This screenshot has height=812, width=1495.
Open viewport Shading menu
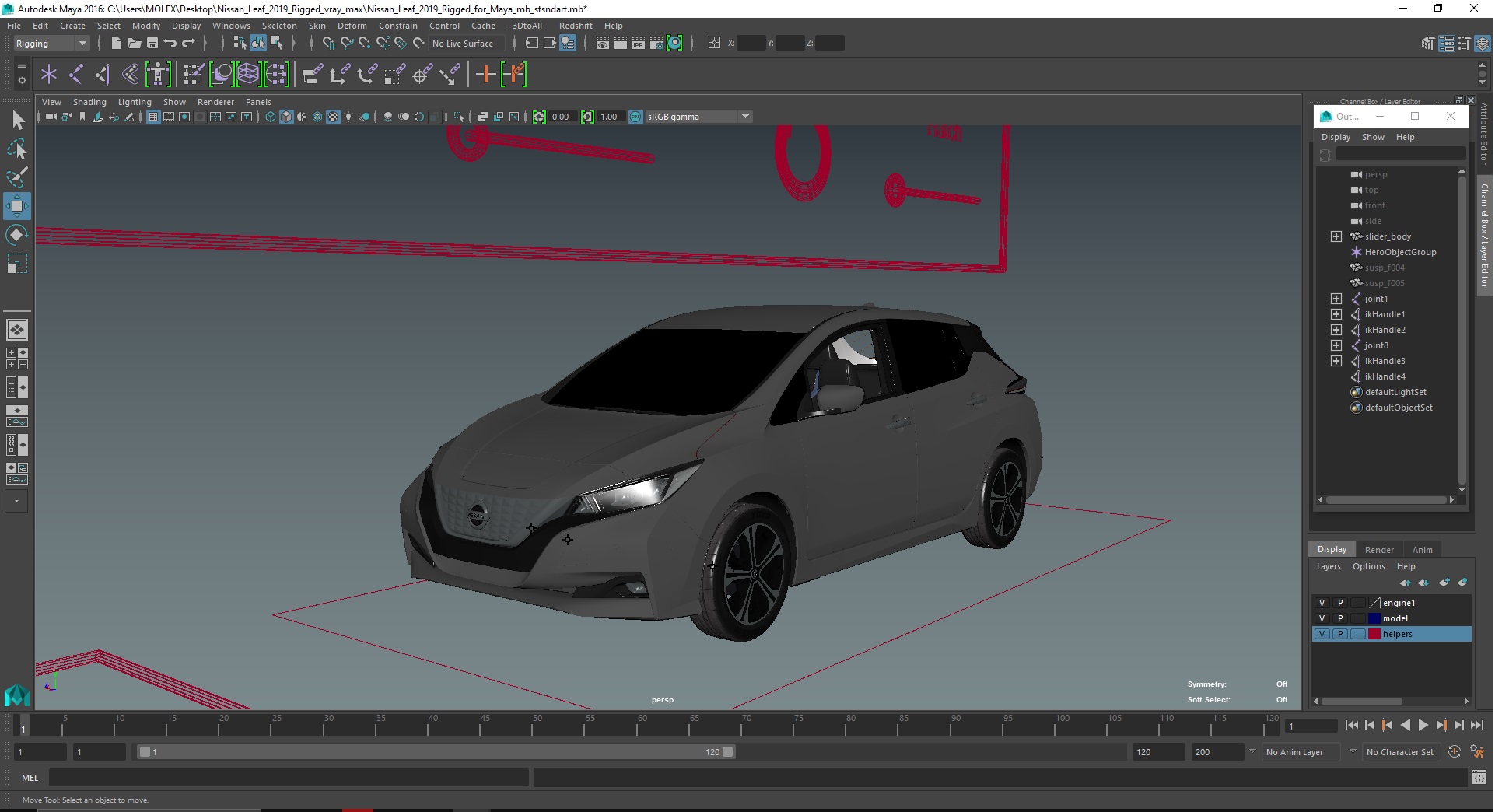click(89, 102)
